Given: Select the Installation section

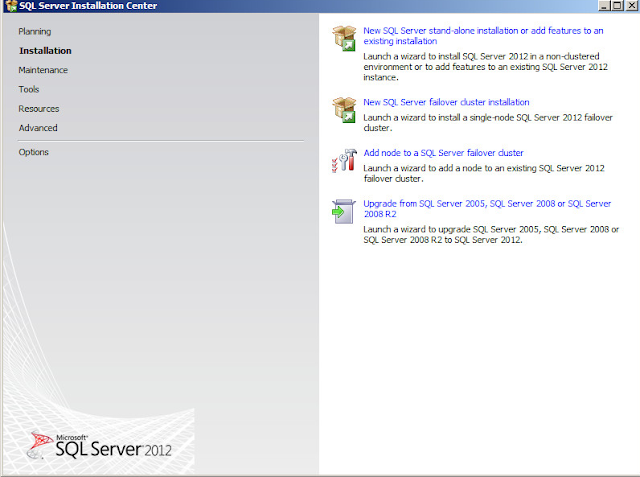Looking at the screenshot, I should tap(45, 51).
